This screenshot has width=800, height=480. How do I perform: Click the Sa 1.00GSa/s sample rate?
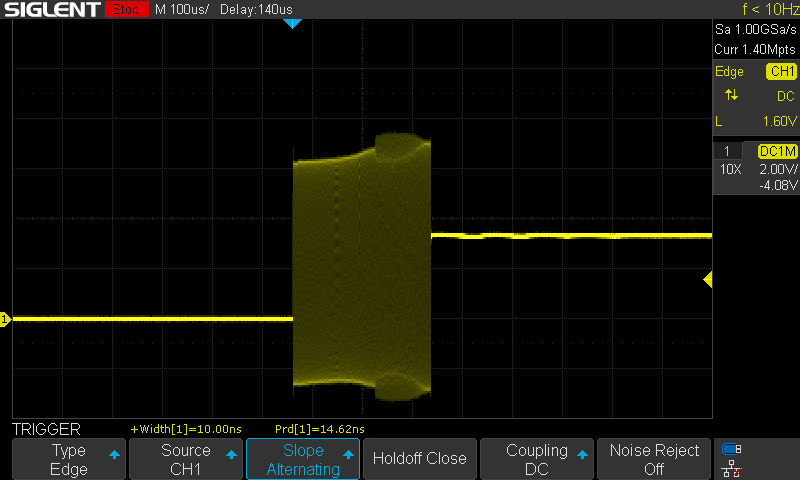coord(756,30)
